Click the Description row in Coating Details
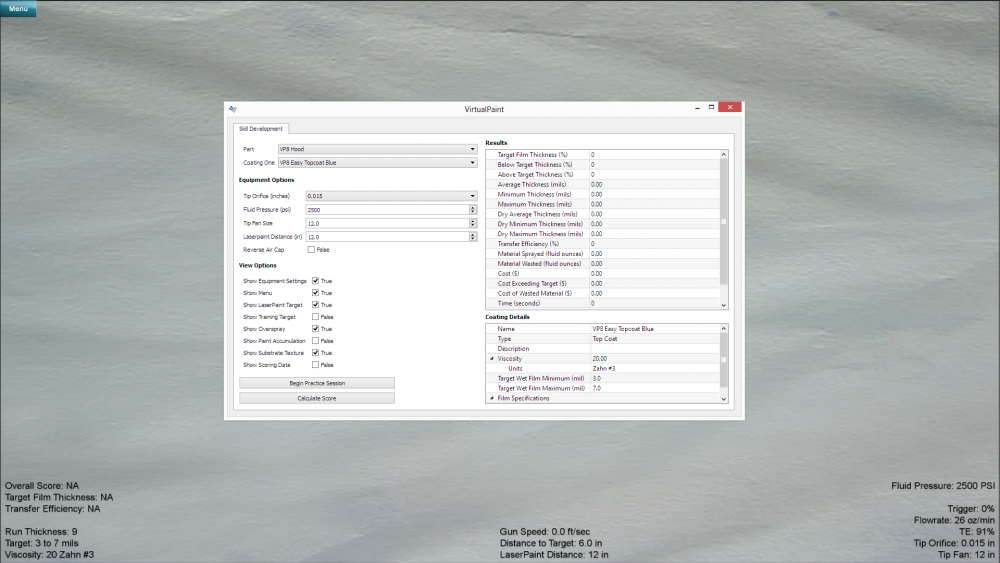The width and height of the screenshot is (1000, 563). pyautogui.click(x=603, y=349)
